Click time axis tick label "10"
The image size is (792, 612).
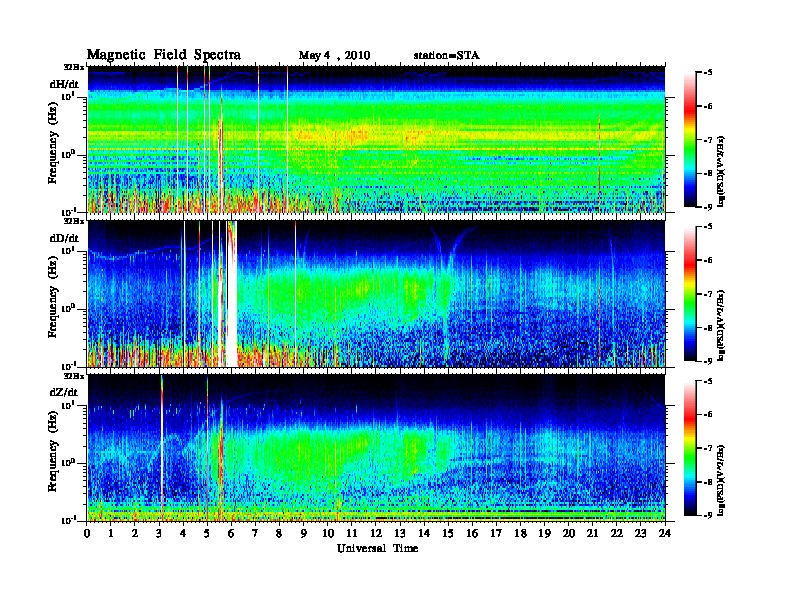(328, 534)
